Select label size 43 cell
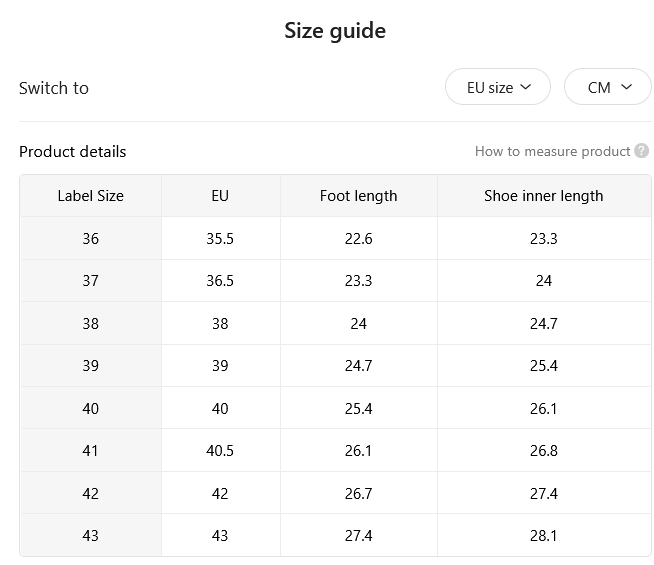The height and width of the screenshot is (565, 654). (91, 535)
